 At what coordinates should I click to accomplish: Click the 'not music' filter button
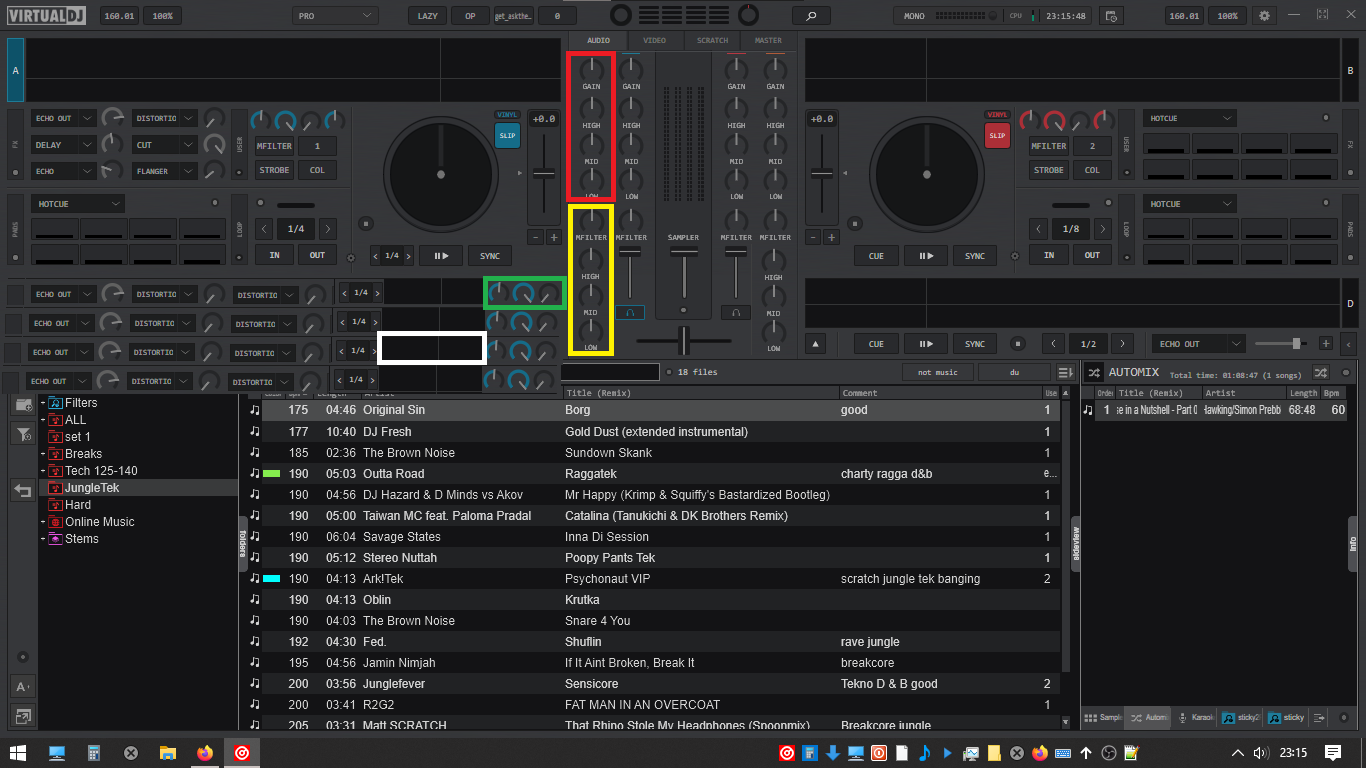coord(938,372)
